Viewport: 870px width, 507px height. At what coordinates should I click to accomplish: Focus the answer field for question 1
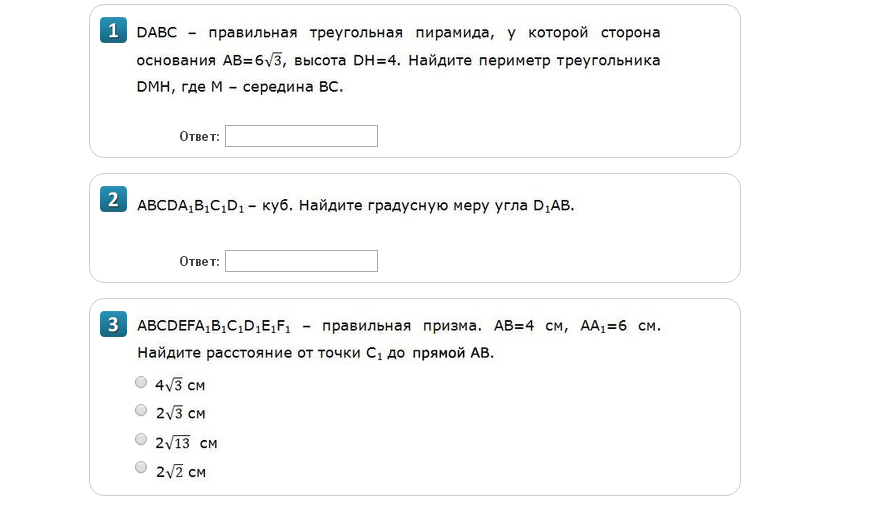coord(301,136)
